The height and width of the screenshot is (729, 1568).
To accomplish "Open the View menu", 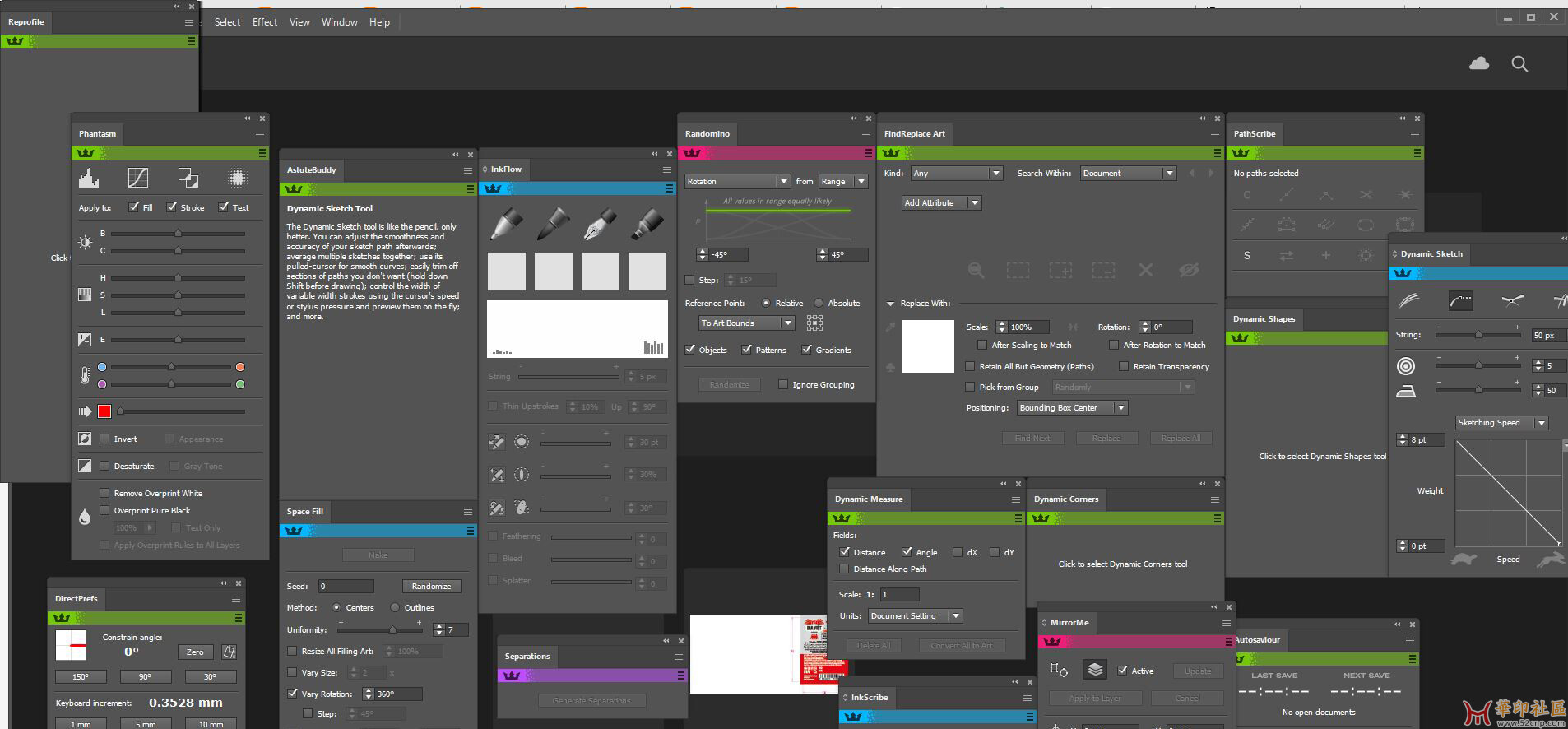I will tap(299, 22).
